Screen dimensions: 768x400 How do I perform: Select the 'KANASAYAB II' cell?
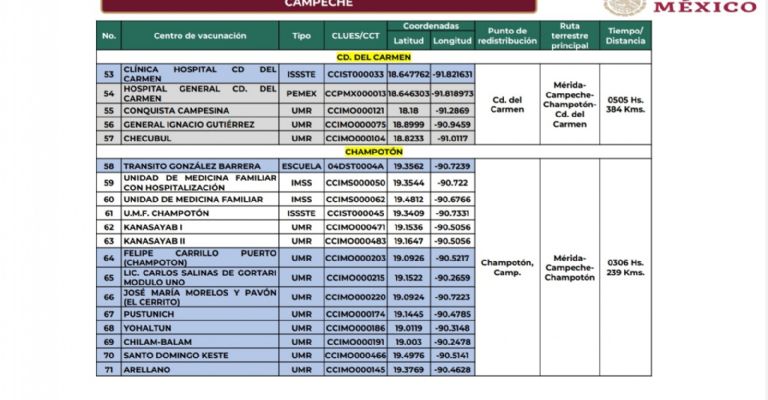point(200,241)
